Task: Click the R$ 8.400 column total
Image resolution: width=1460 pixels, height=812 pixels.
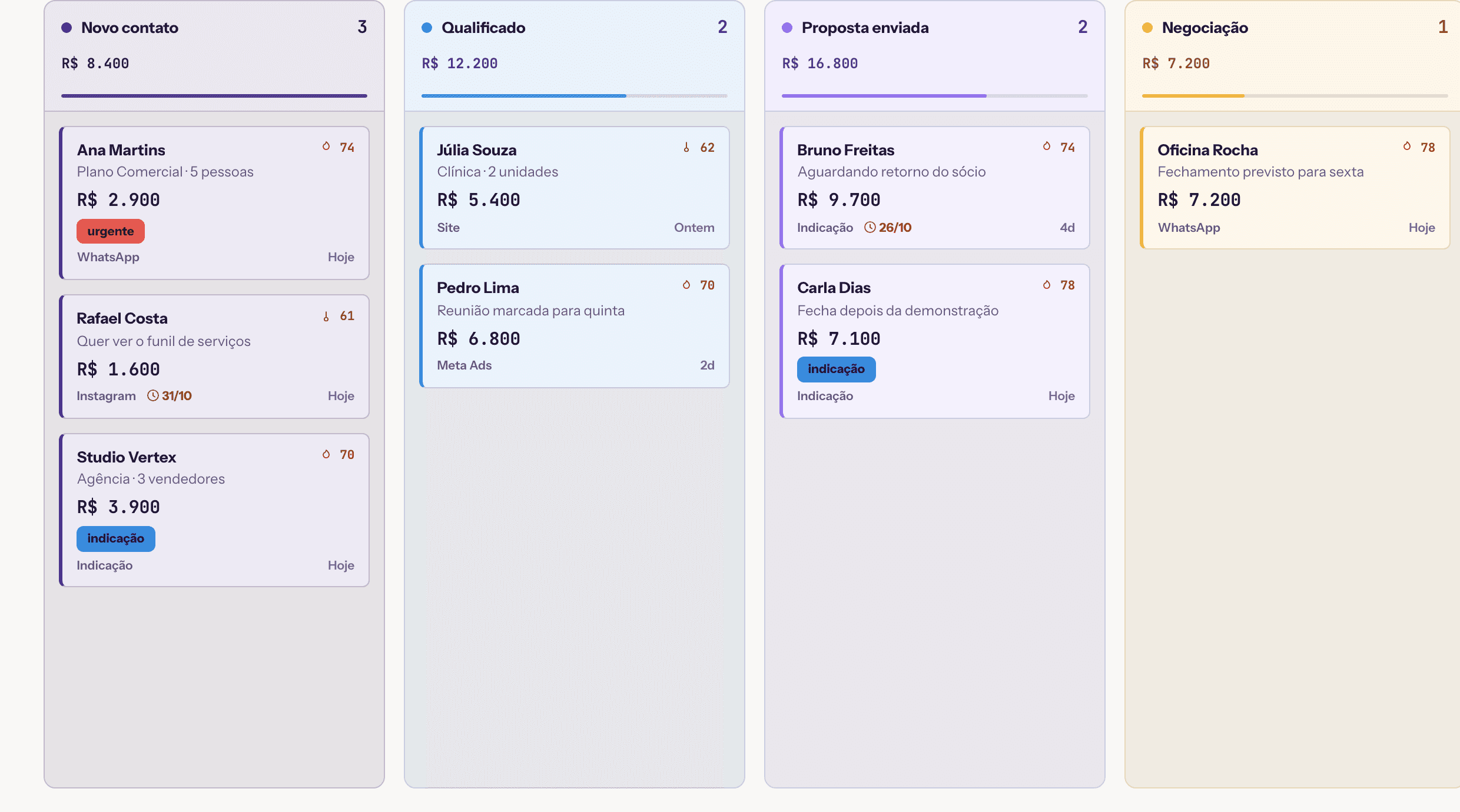Action: (x=95, y=64)
